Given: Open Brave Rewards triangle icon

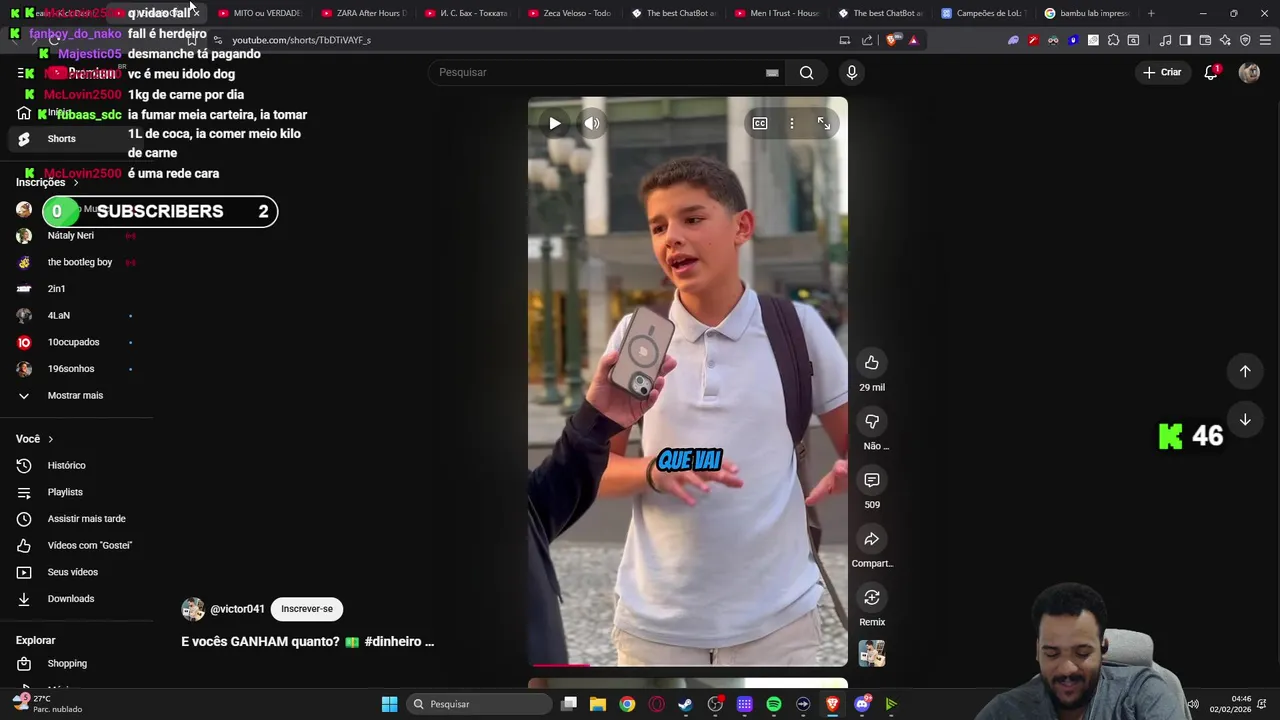Looking at the screenshot, I should pyautogui.click(x=913, y=40).
